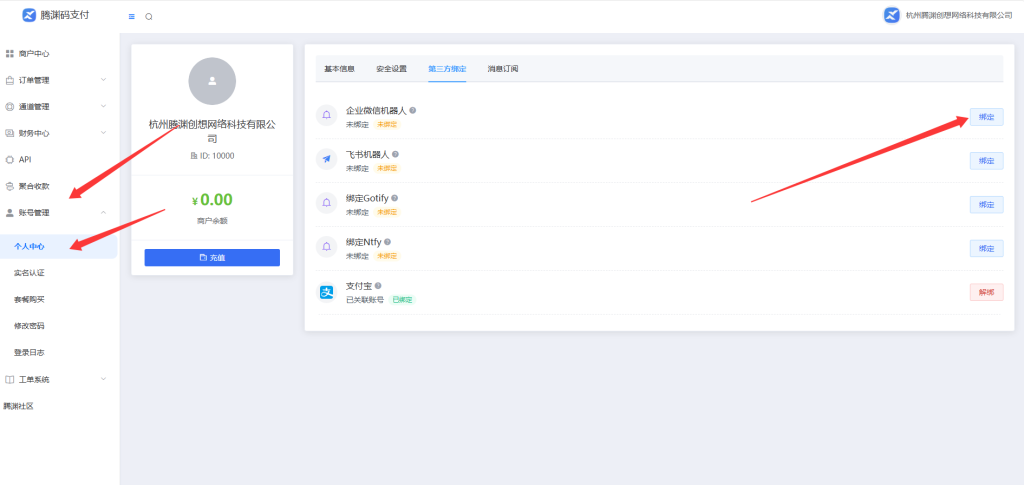Click help icon next to 绑定Gotify

tap(394, 198)
